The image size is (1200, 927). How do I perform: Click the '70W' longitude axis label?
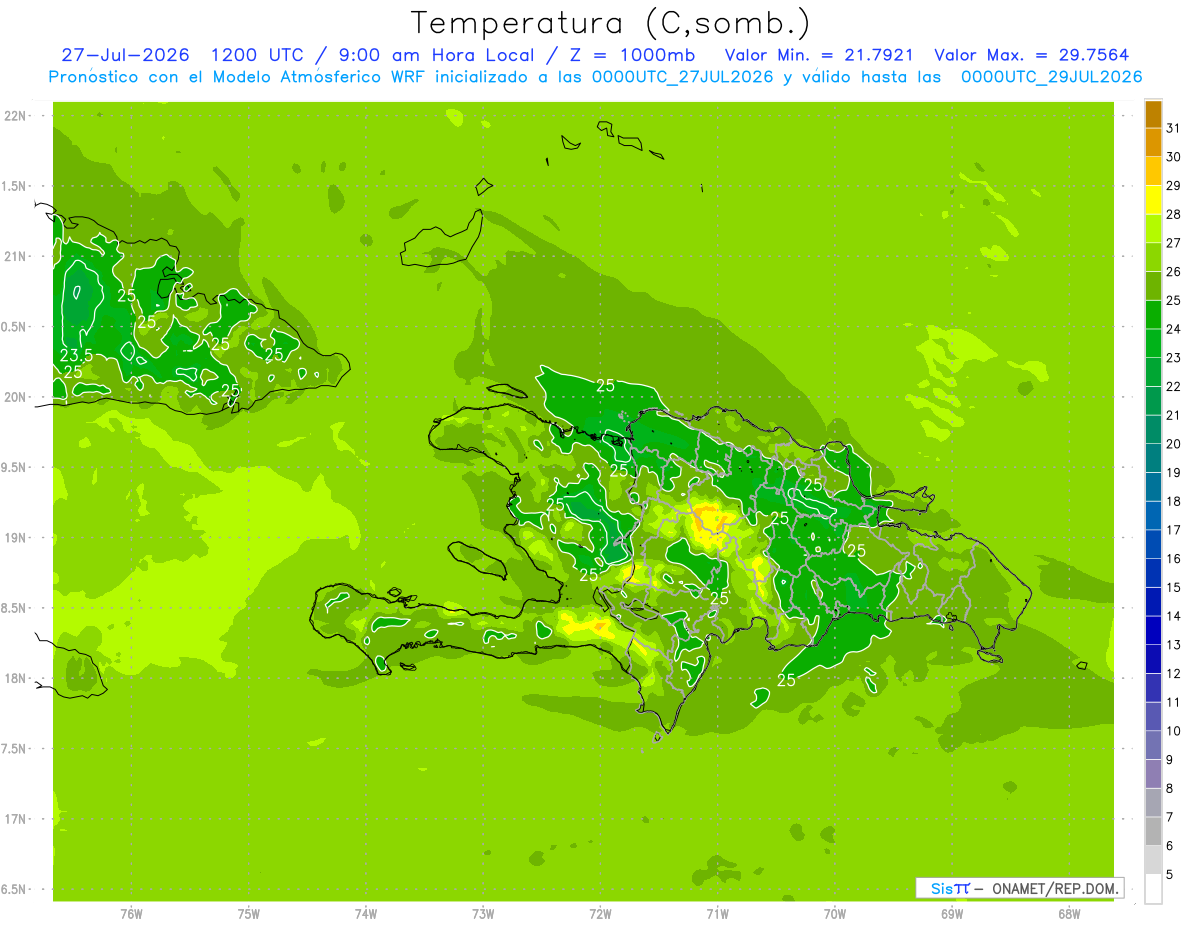click(835, 914)
